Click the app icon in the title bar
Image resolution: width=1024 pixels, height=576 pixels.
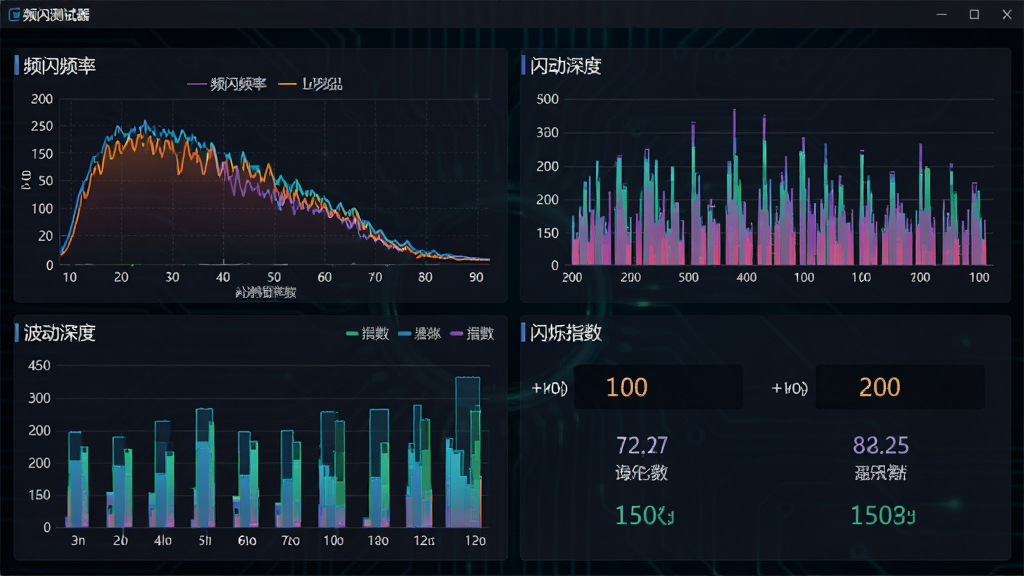pyautogui.click(x=14, y=14)
